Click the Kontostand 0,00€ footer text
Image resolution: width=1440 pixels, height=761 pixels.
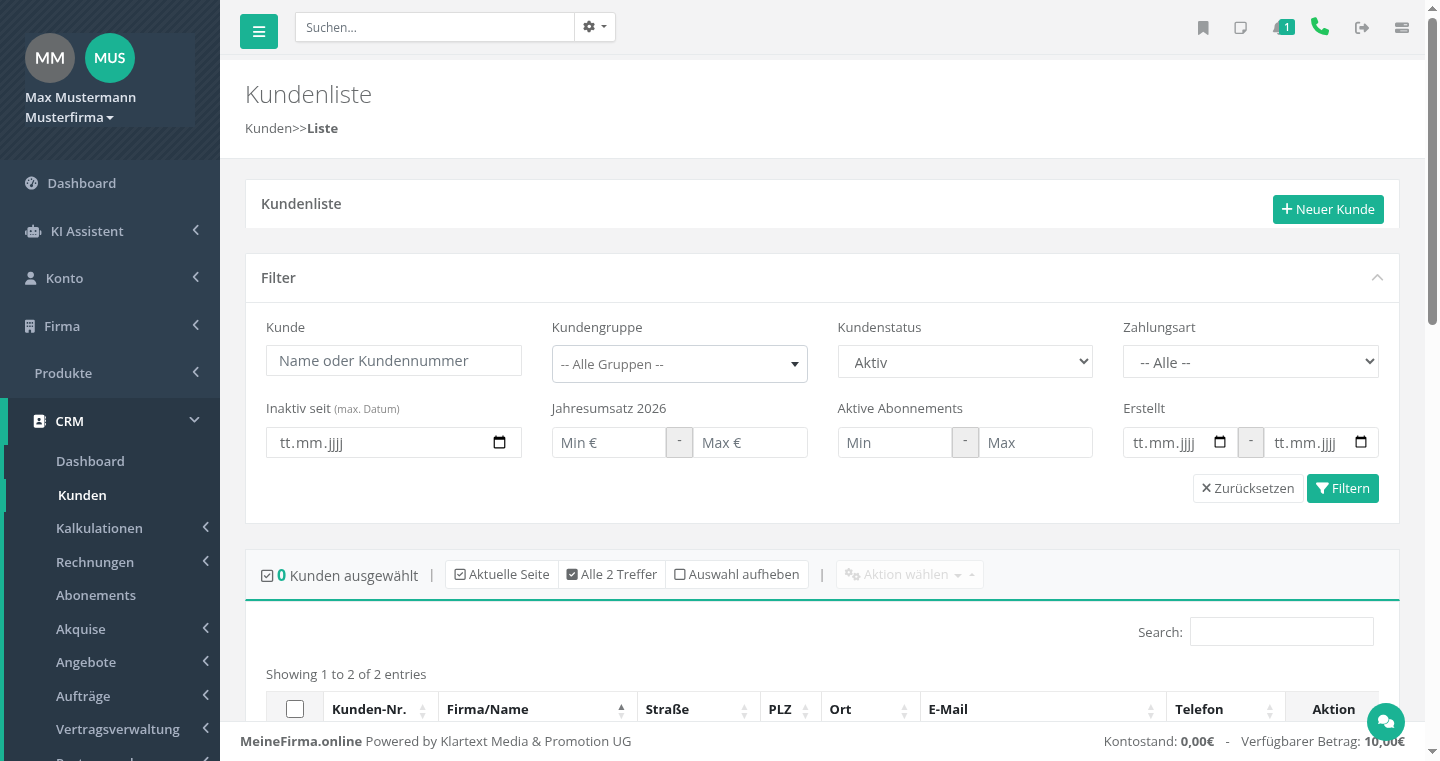[x=1159, y=741]
